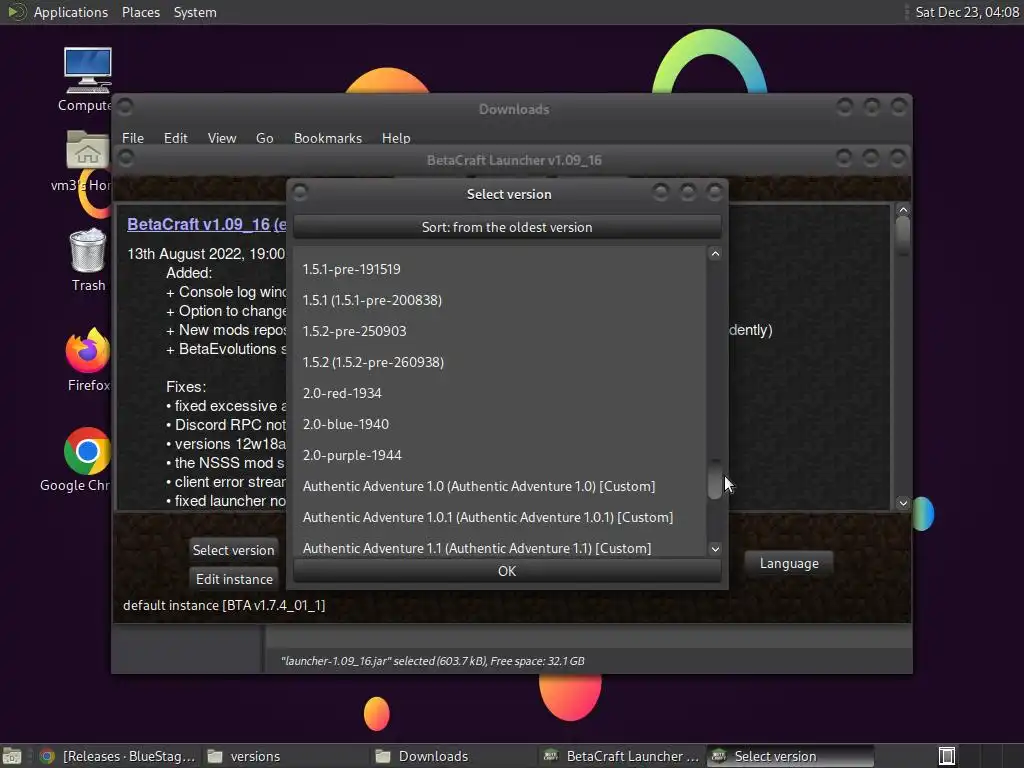
Task: Open Edit menu in Downloads window
Action: (175, 138)
